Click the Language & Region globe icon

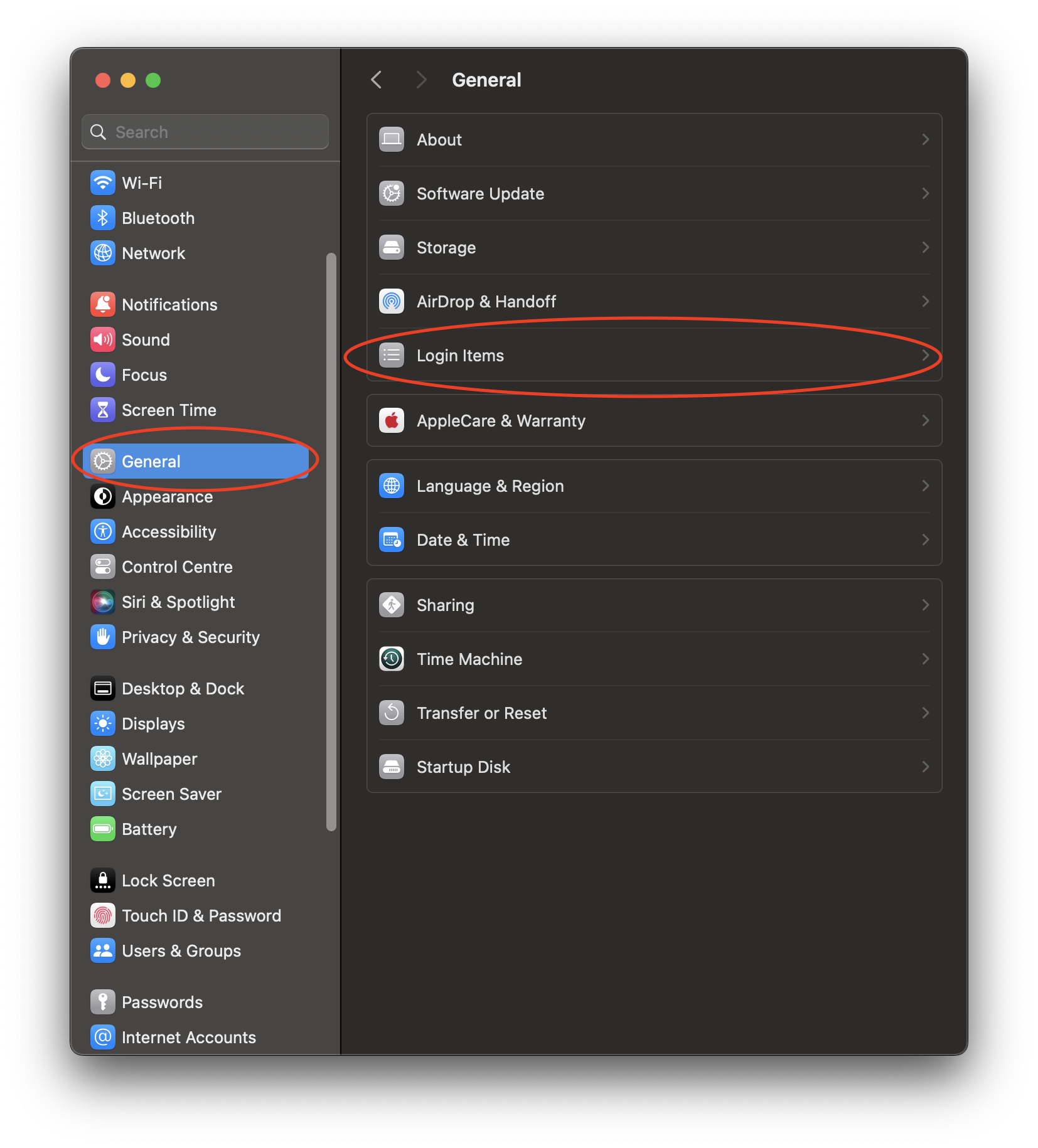(392, 486)
